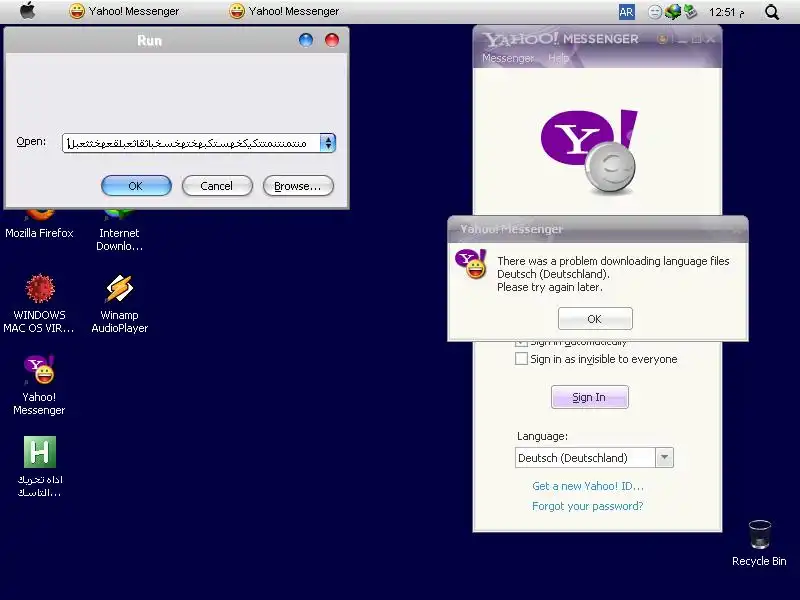Click Forgot your password? link

pos(587,506)
